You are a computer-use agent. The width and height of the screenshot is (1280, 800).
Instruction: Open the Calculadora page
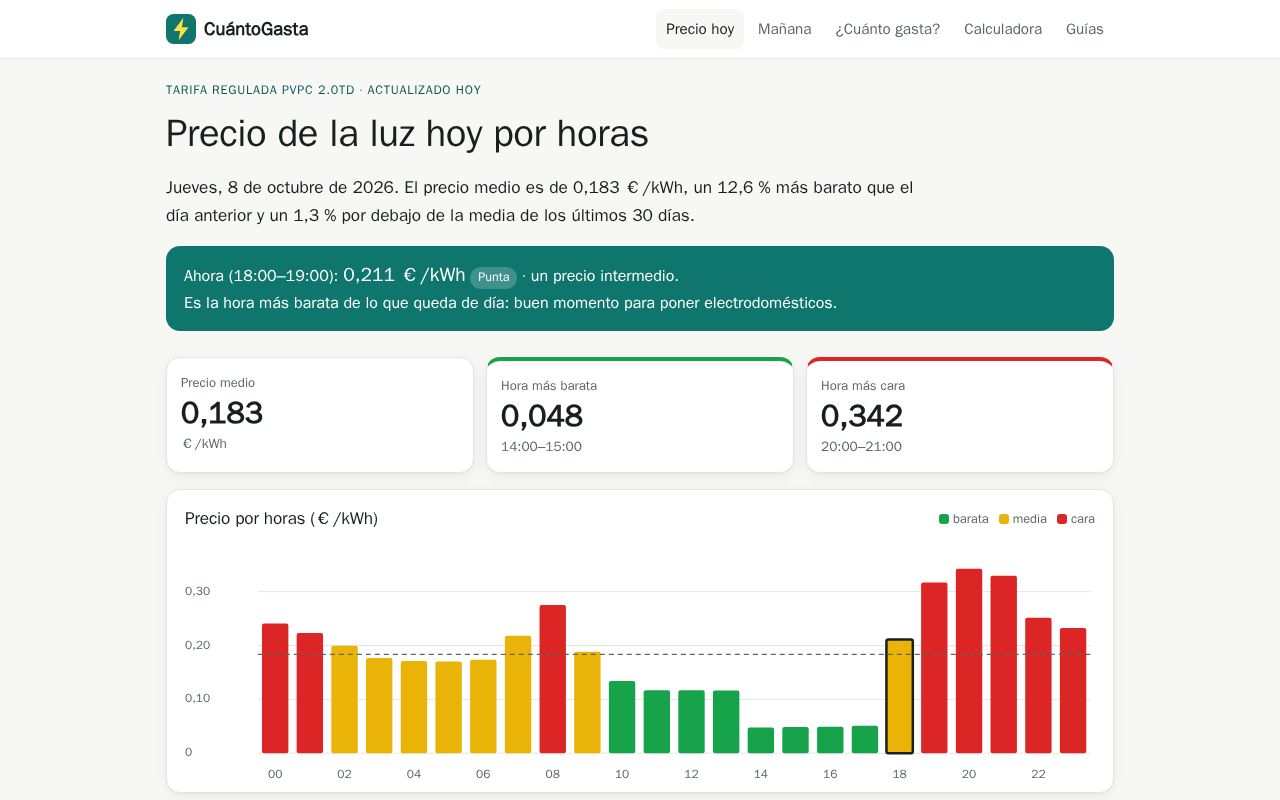1003,29
